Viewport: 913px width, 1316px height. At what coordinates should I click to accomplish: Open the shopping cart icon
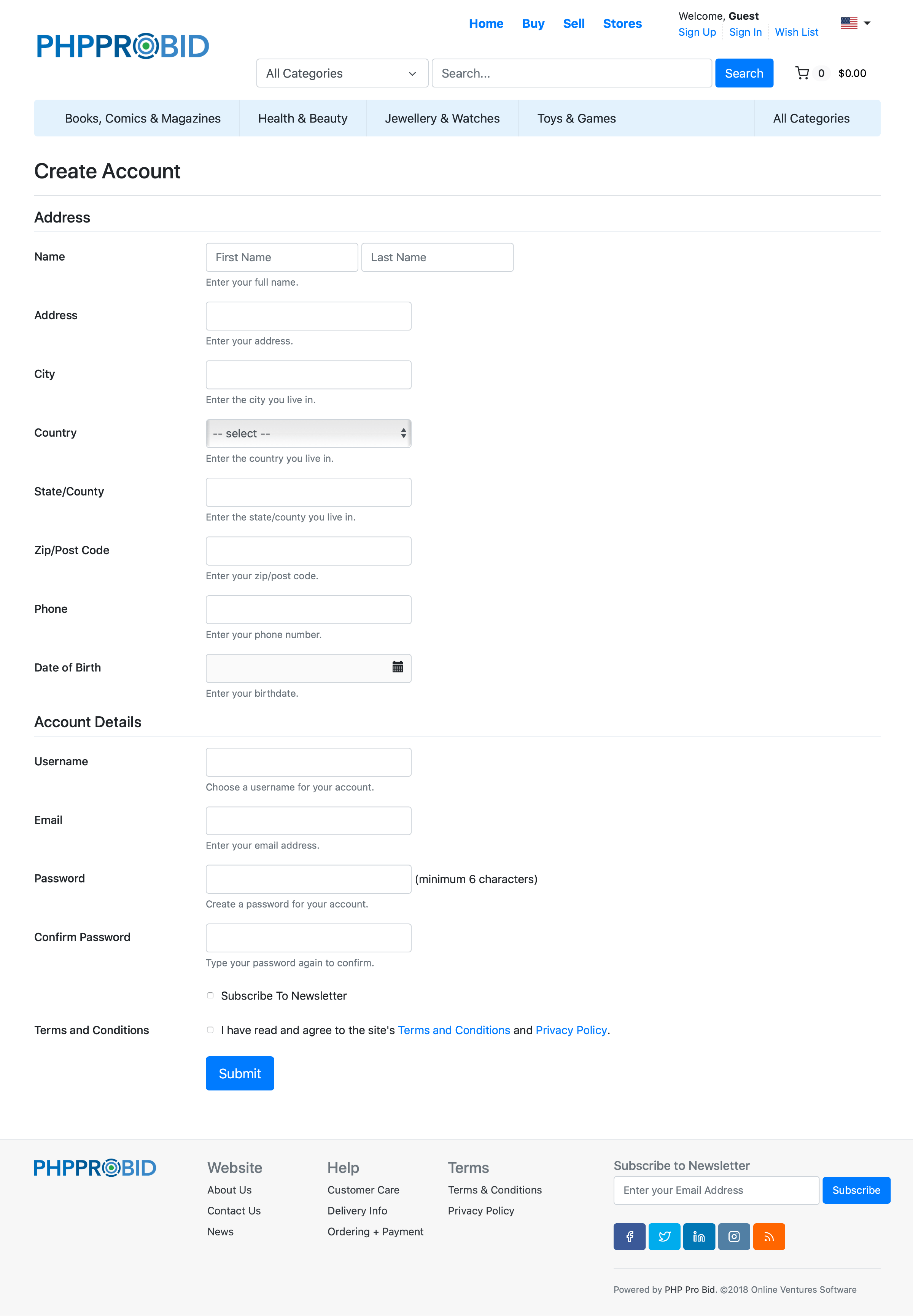802,73
